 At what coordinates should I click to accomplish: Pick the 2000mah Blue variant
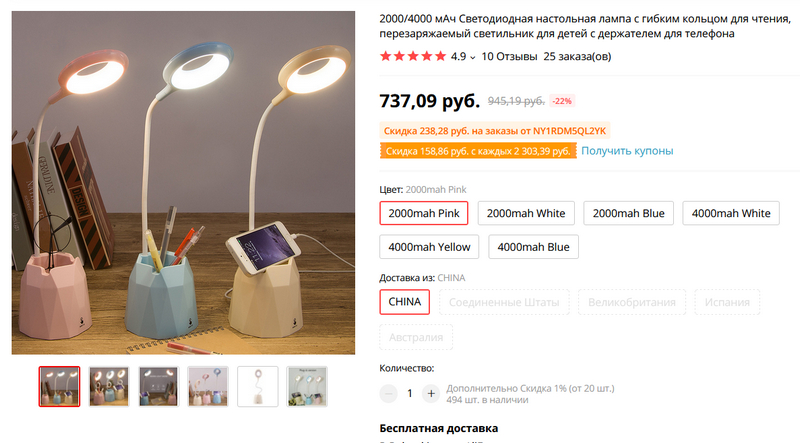point(629,213)
